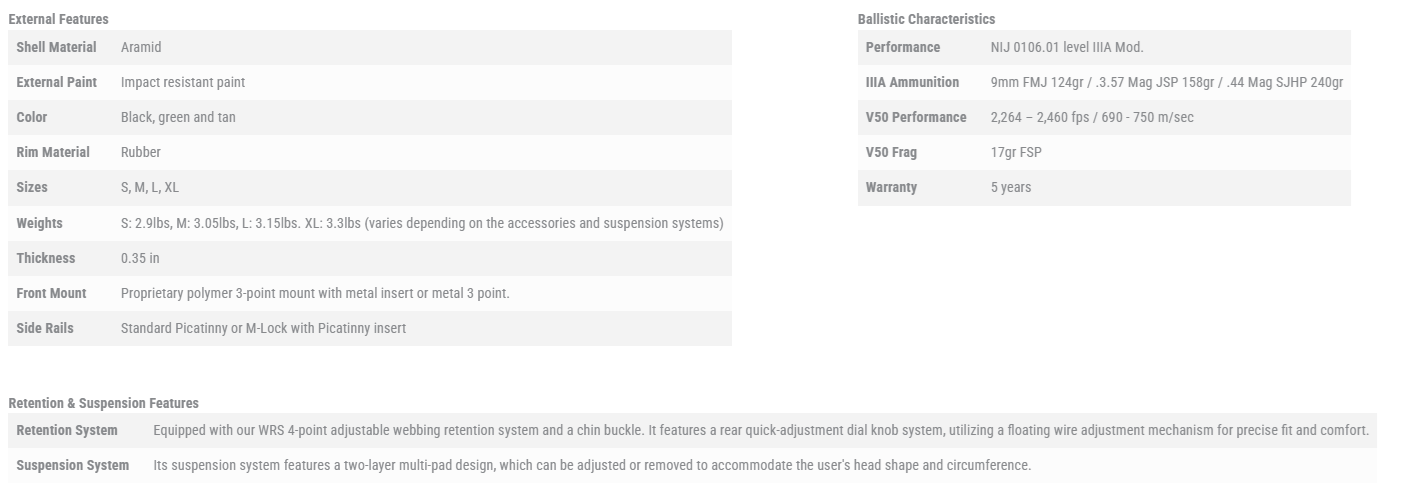Click the Suspension System row label
The image size is (1419, 486).
click(72, 465)
